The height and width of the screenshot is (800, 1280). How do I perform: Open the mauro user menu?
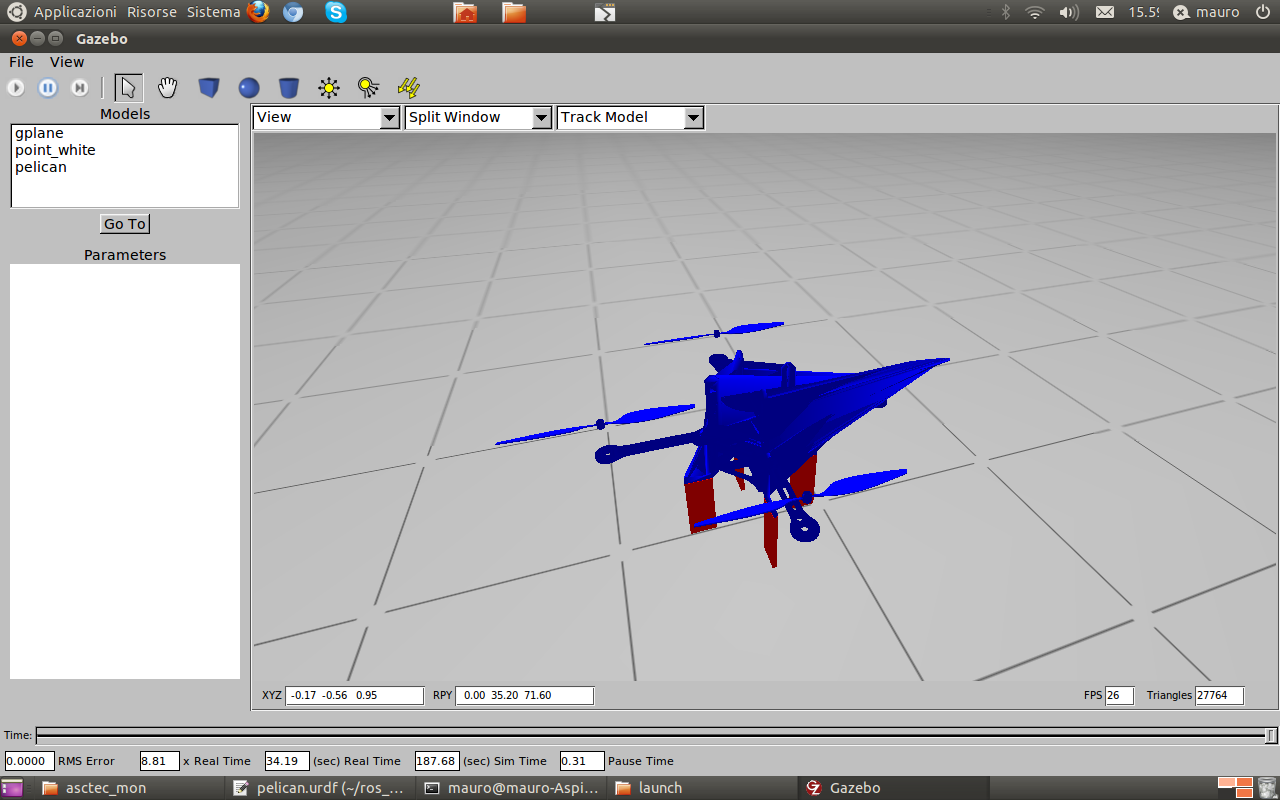tap(1206, 12)
